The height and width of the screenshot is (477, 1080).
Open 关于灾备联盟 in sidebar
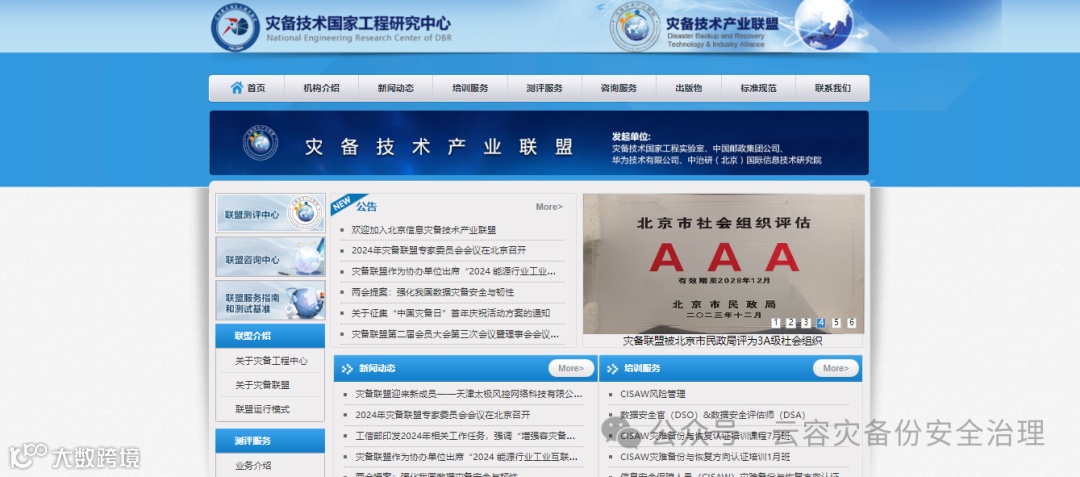pos(262,385)
